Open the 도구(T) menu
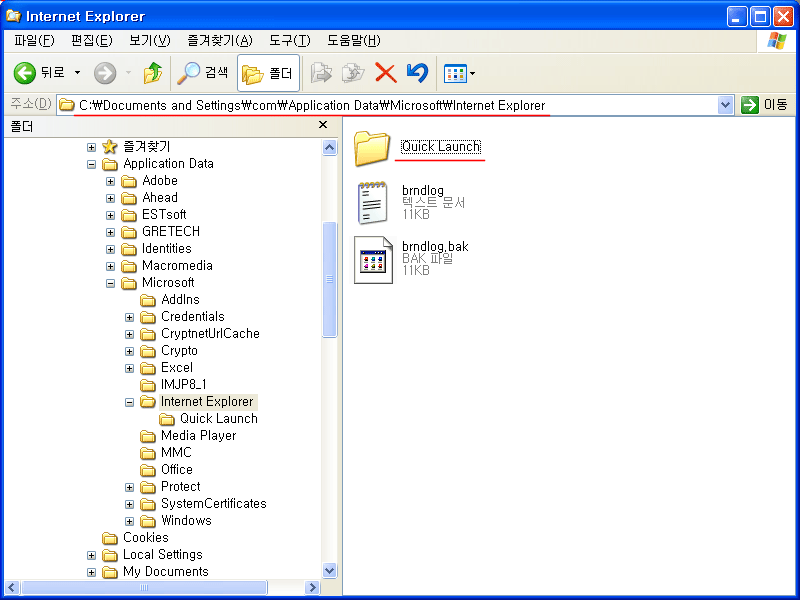Viewport: 800px width, 600px height. 290,41
